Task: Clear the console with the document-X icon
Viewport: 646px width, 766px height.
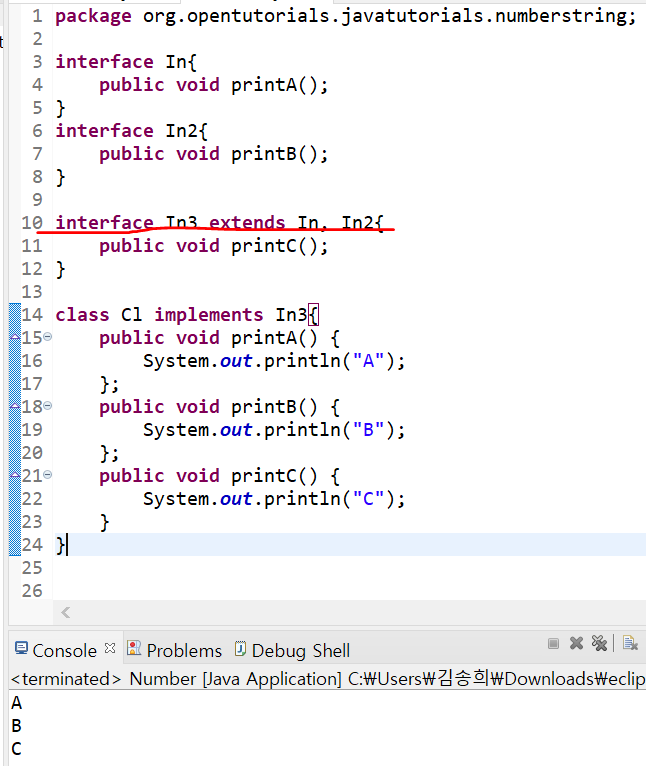Action: (x=630, y=643)
